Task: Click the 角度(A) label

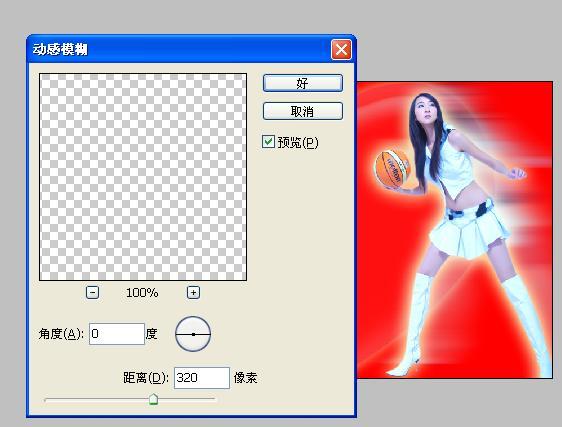Action: (61, 334)
